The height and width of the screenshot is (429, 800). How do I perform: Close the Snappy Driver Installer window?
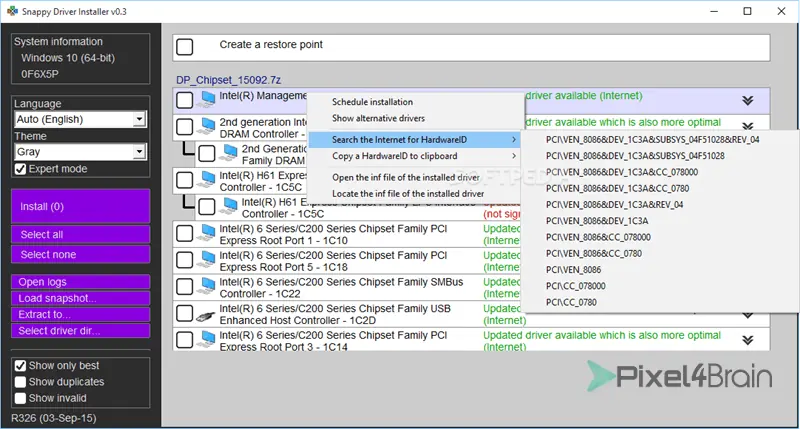[x=781, y=11]
